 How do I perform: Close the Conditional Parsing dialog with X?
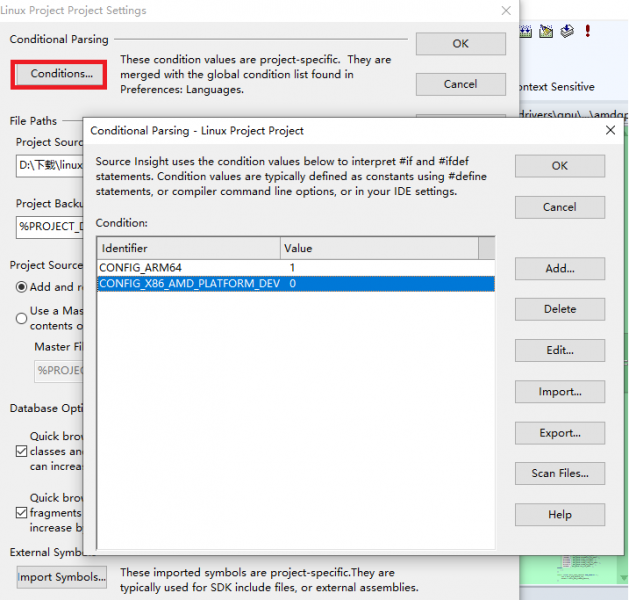click(x=610, y=130)
